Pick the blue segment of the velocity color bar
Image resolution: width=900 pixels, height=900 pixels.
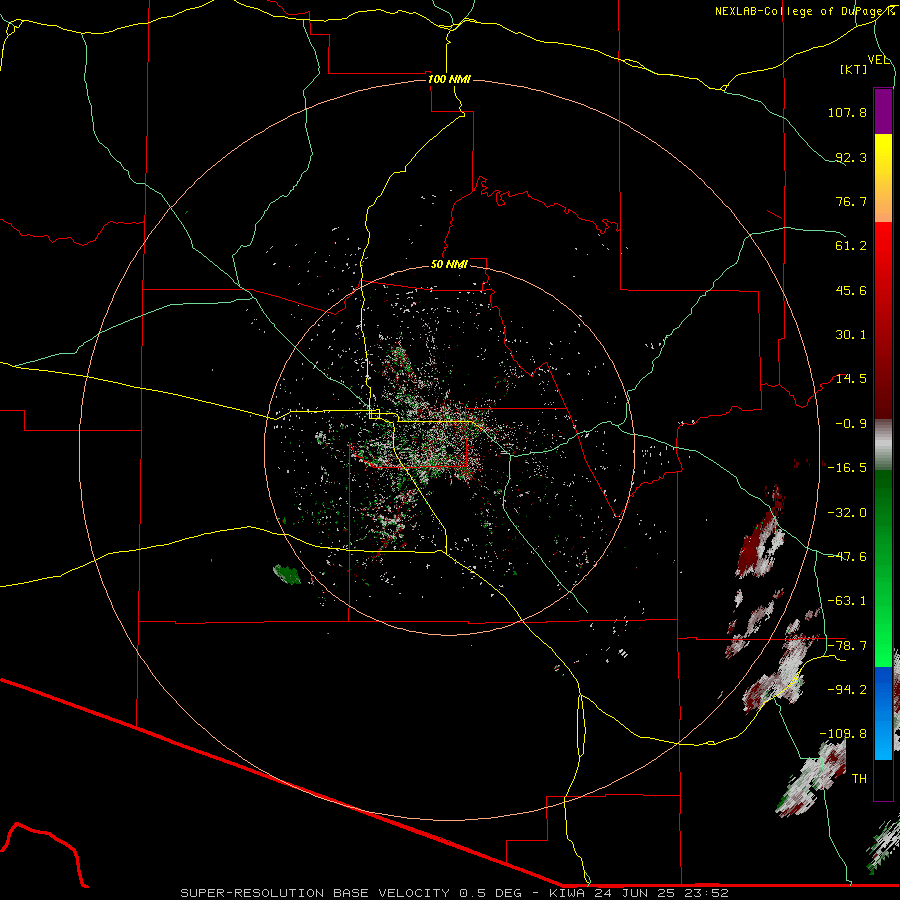[x=883, y=713]
